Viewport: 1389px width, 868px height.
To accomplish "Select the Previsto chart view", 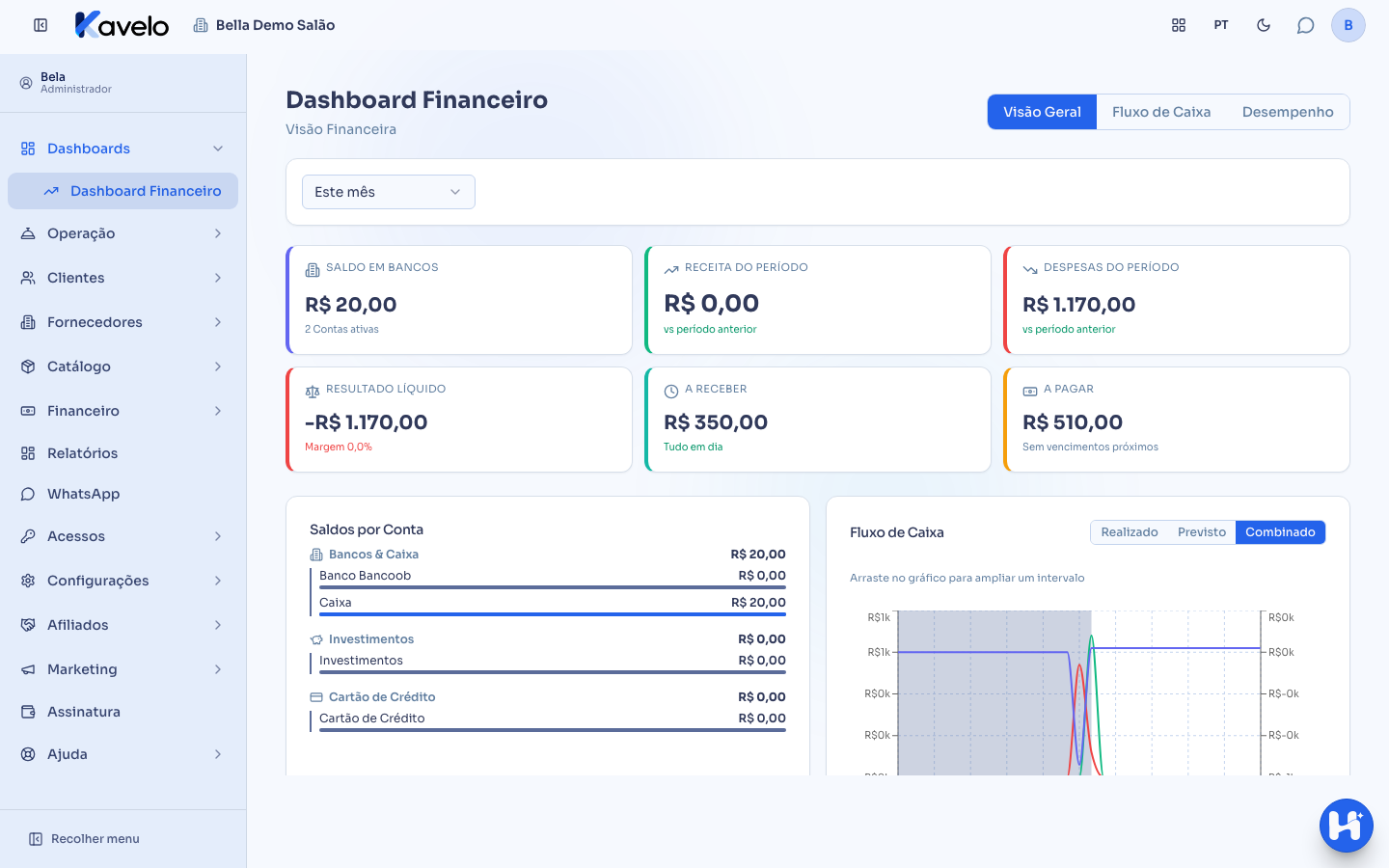I will tap(1202, 532).
